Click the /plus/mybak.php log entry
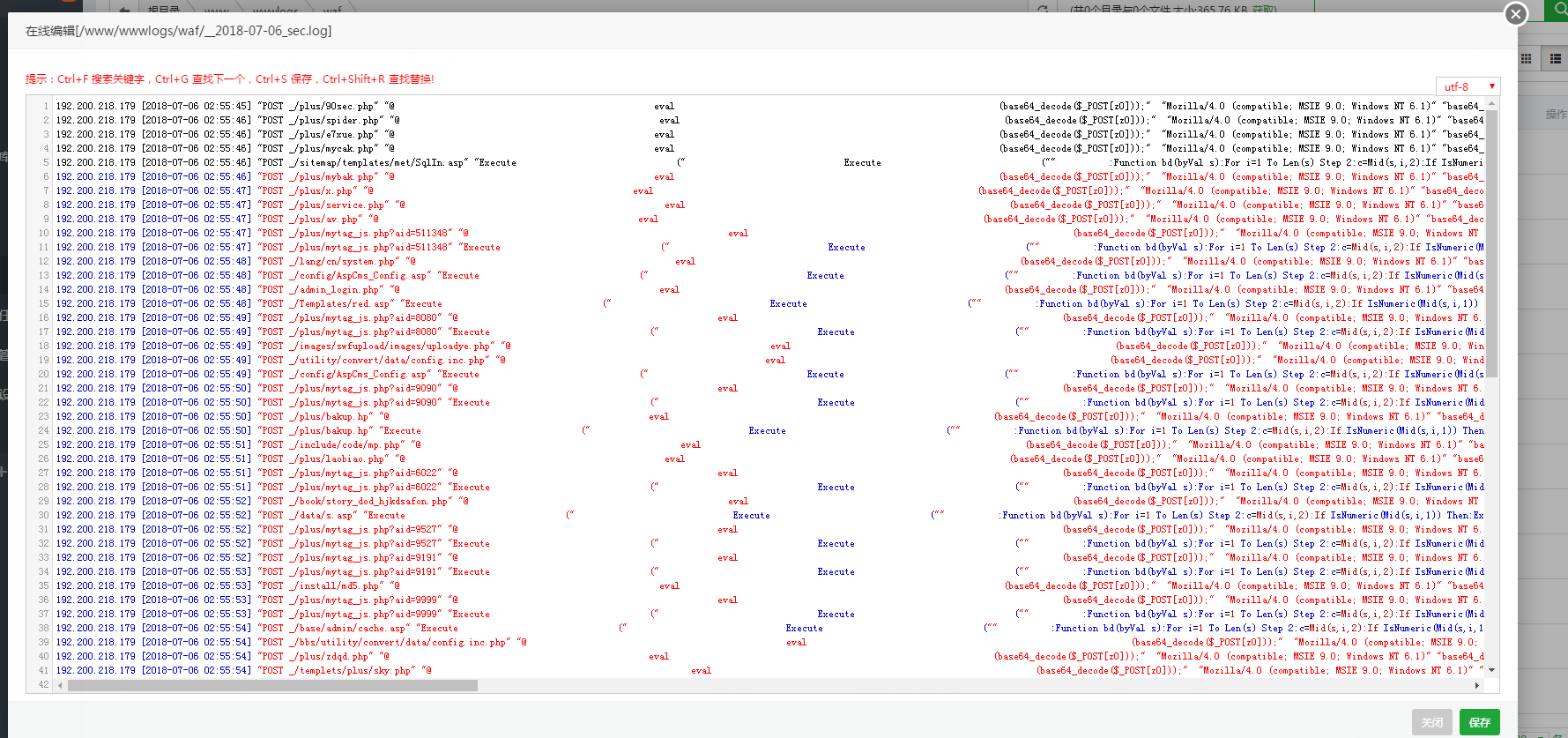This screenshot has width=1568, height=738. point(770,176)
